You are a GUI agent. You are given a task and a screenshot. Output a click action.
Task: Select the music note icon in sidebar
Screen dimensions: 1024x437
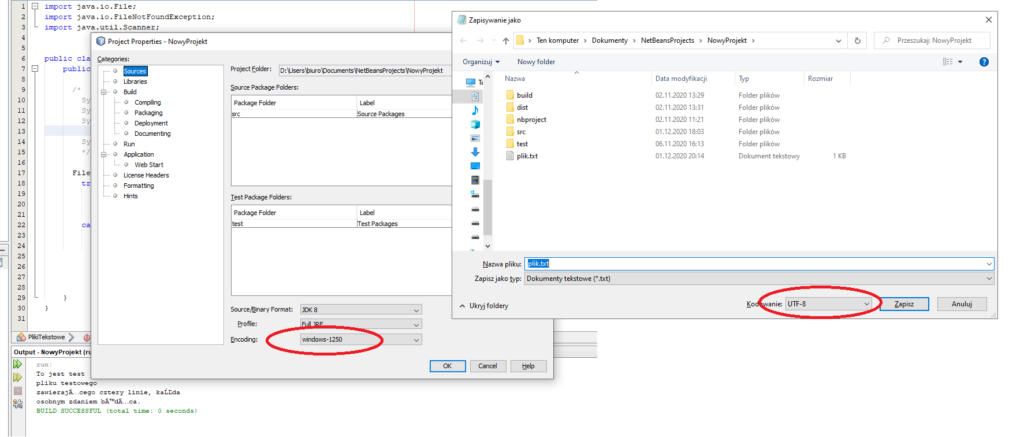point(475,111)
